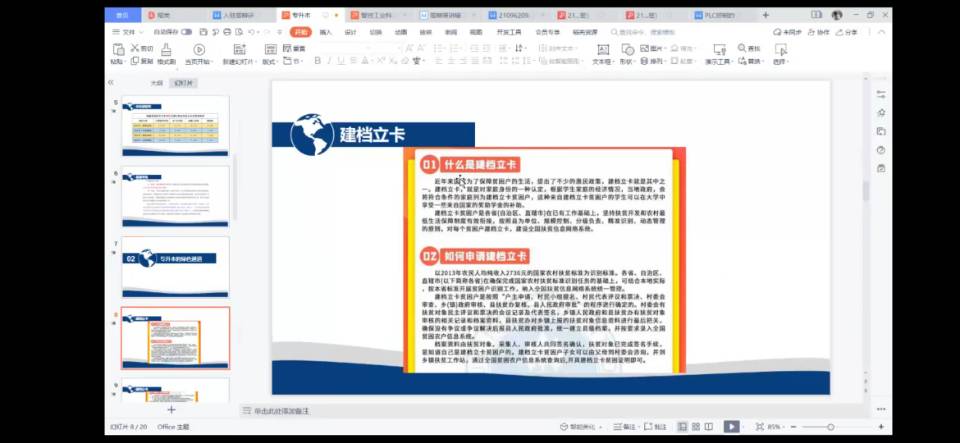The image size is (960, 443).
Task: Select slide 7 thumbnail in the slide panel
Action: 176,266
